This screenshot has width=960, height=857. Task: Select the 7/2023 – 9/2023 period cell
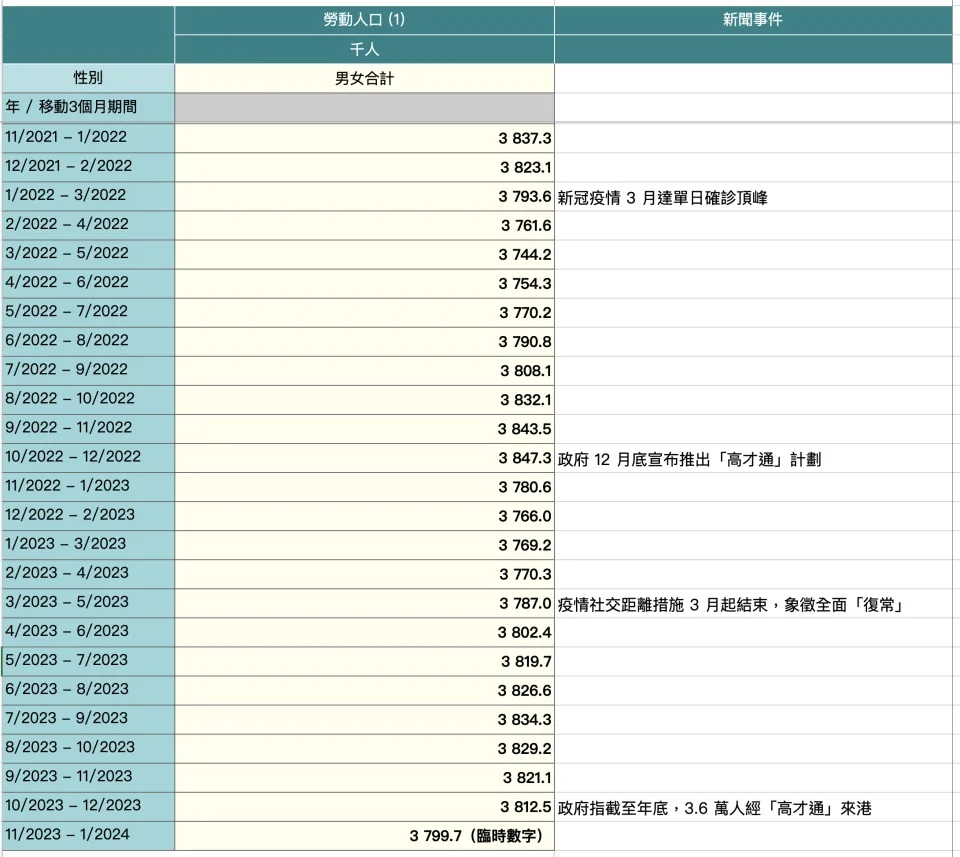coord(88,718)
